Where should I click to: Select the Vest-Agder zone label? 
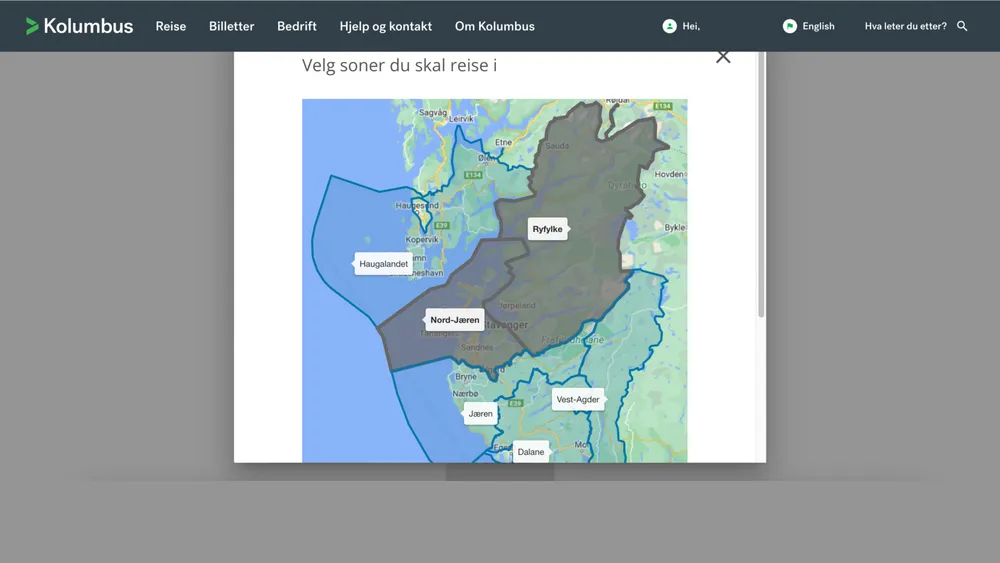577,399
